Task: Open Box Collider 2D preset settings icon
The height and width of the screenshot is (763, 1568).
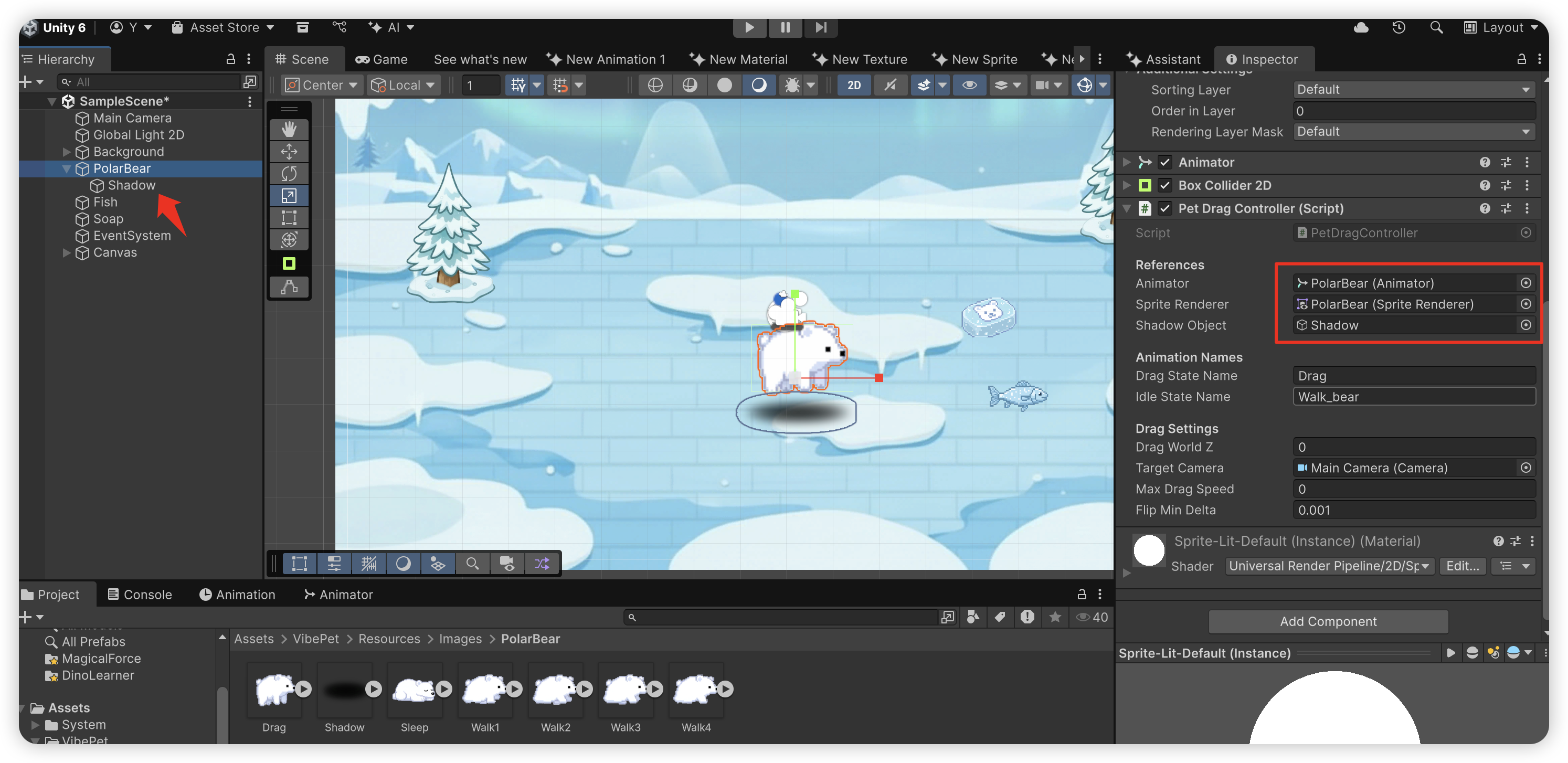Action: tap(1506, 186)
